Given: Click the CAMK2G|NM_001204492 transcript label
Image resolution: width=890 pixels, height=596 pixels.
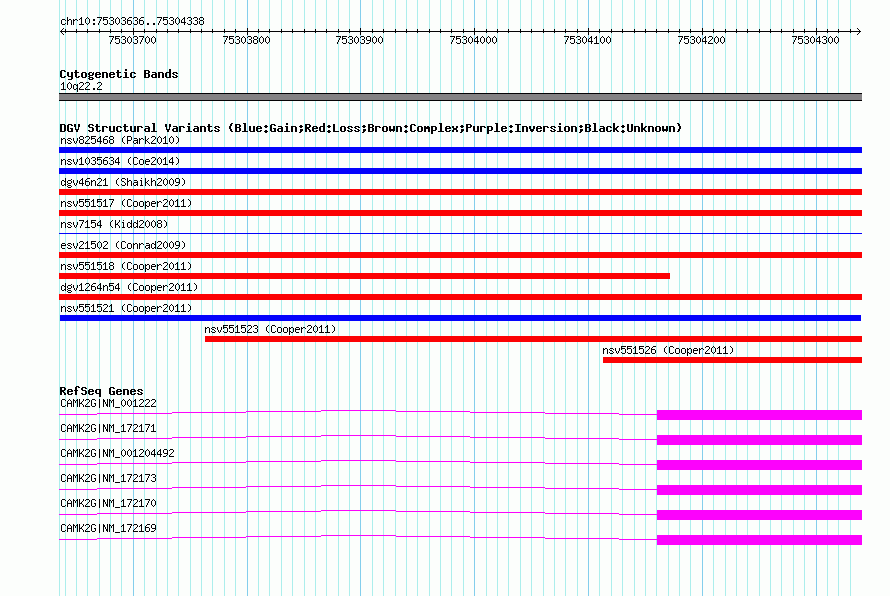Looking at the screenshot, I should click(117, 454).
